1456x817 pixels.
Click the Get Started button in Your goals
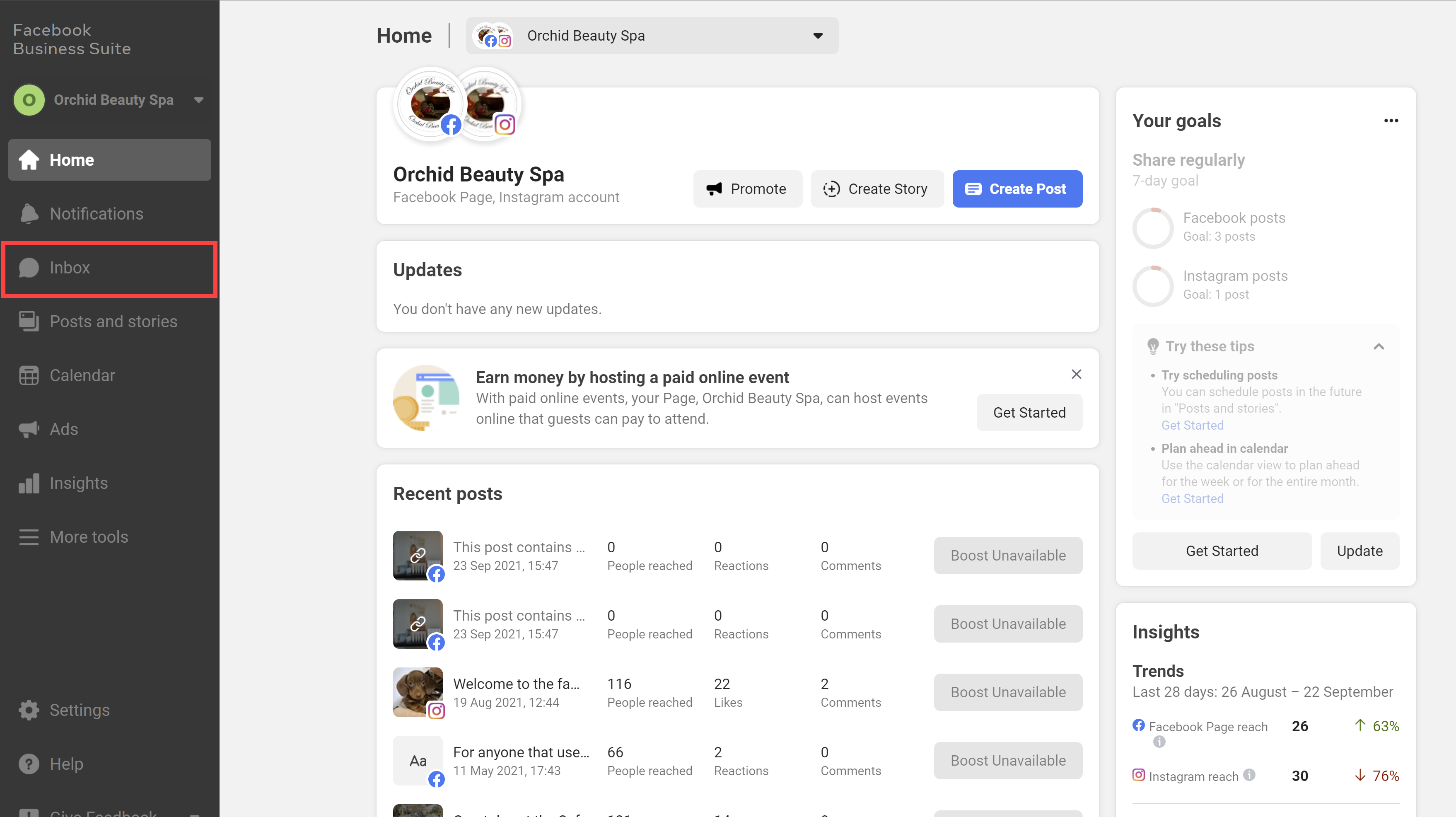(1222, 551)
